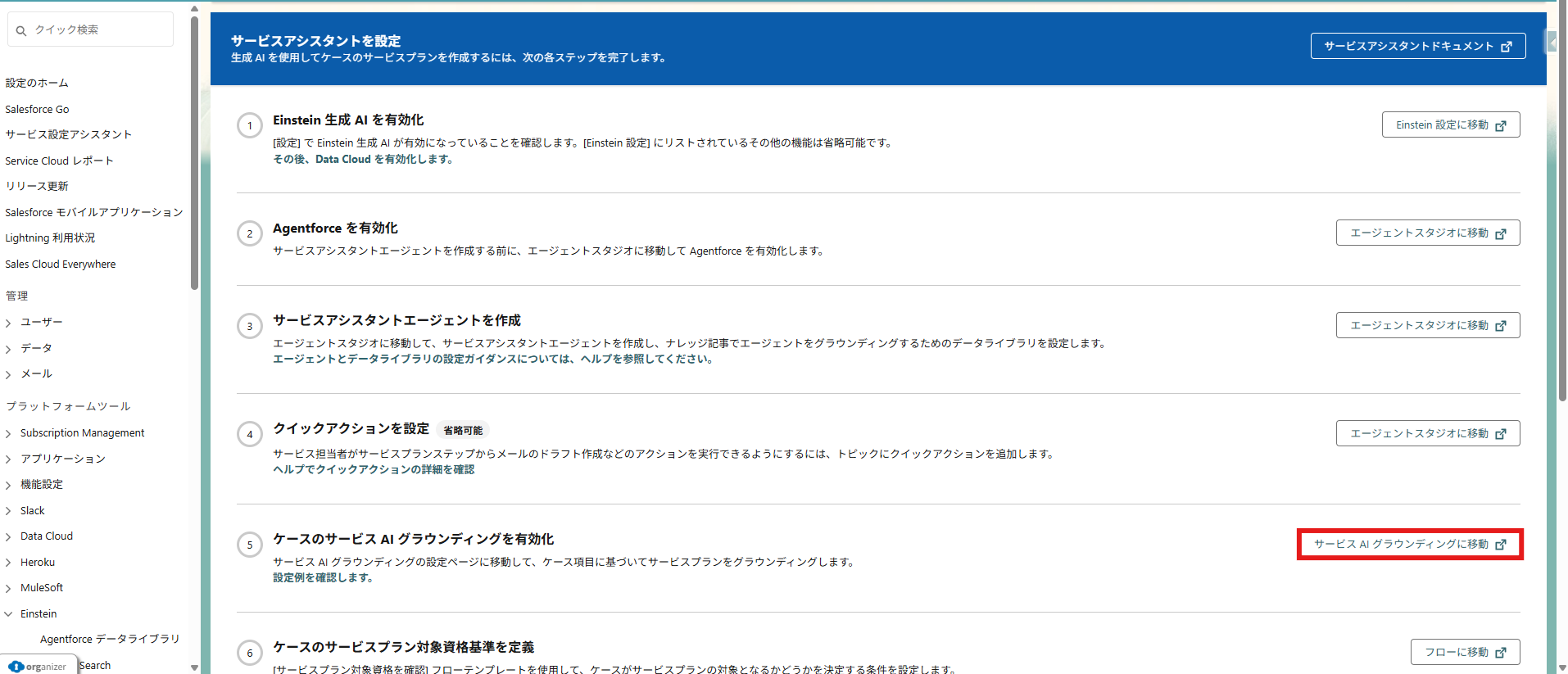This screenshot has height=674, width=1568.
Task: Expand the MuleSoft setup node
Action: tap(9, 588)
